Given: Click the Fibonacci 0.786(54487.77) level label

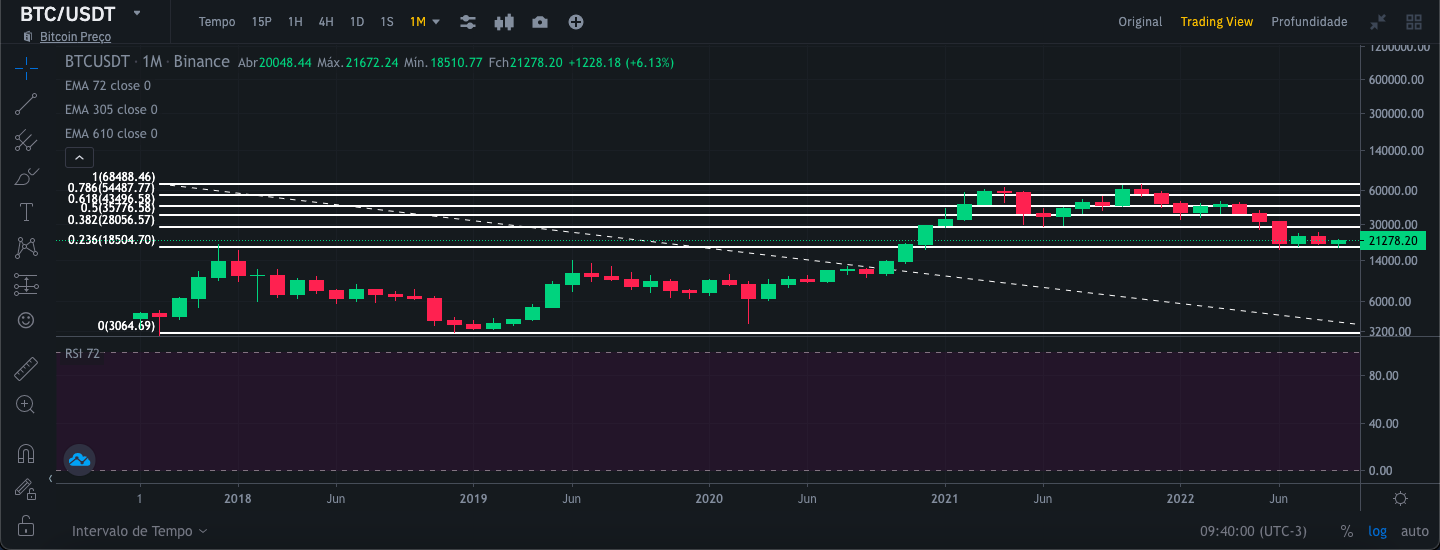Looking at the screenshot, I should click(x=111, y=188).
